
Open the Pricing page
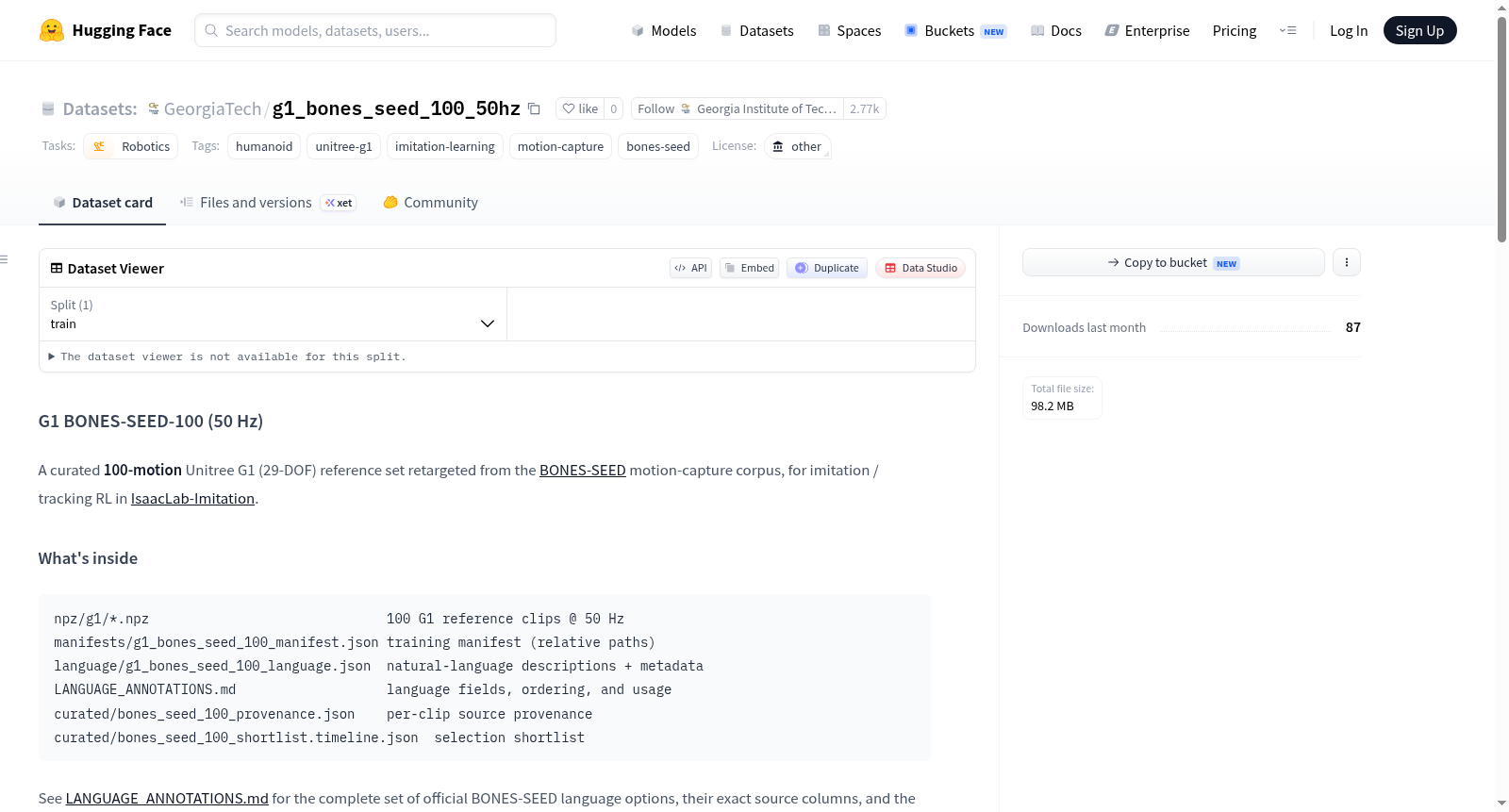1235,30
